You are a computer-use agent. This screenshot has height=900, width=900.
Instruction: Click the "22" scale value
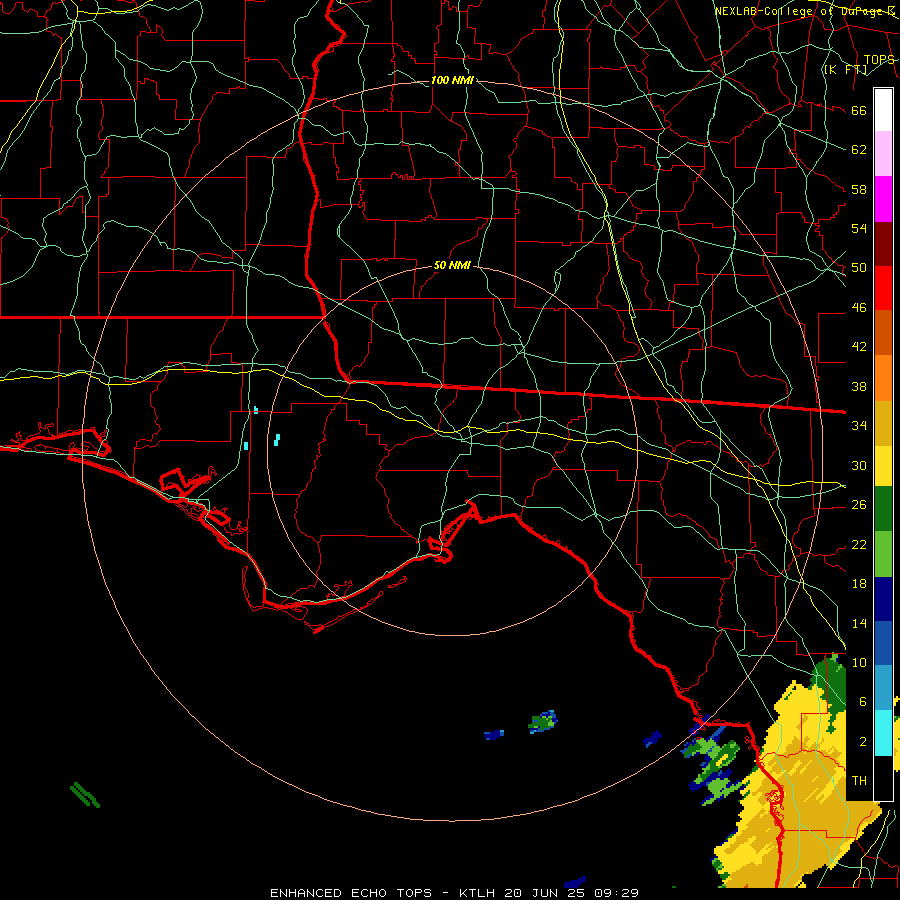tap(859, 544)
